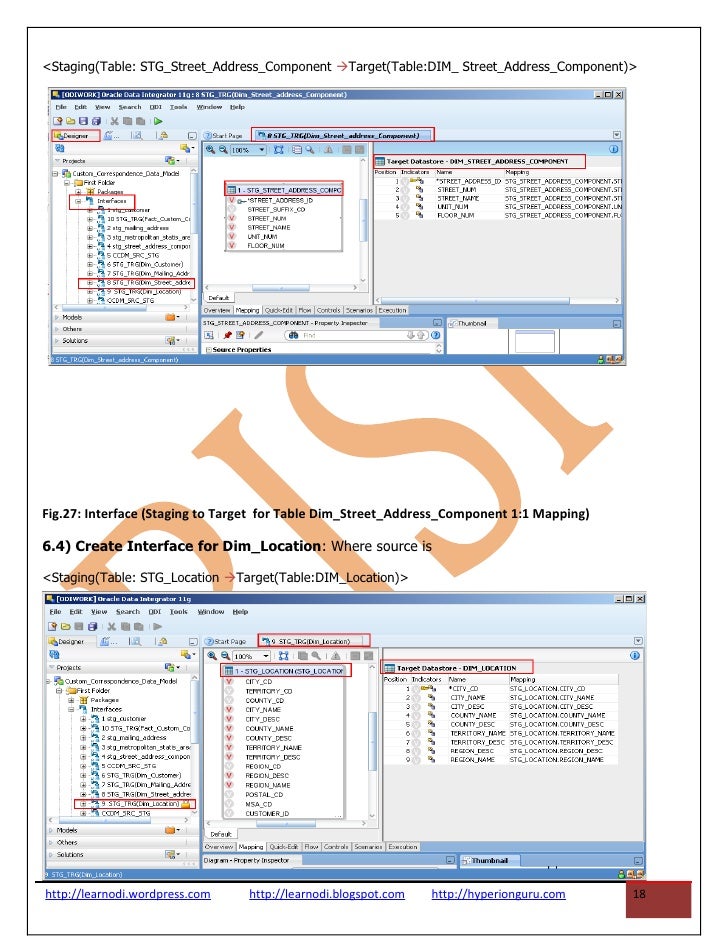Open Tools menu in lower ODI window
This screenshot has height=942, width=728.
(178, 612)
